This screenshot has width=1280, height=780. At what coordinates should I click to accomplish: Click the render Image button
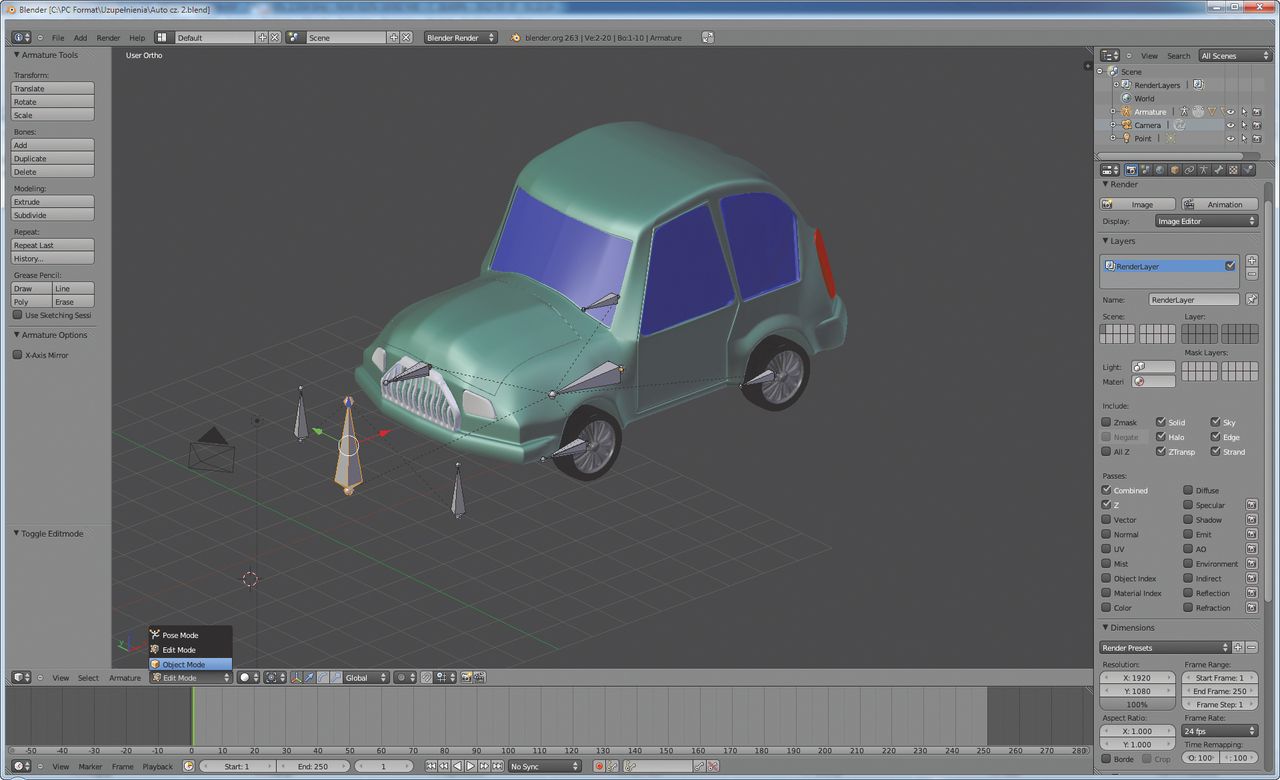1138,204
